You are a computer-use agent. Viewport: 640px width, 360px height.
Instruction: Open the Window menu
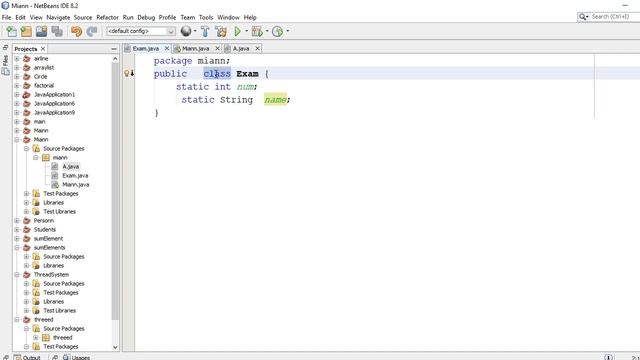click(x=228, y=18)
